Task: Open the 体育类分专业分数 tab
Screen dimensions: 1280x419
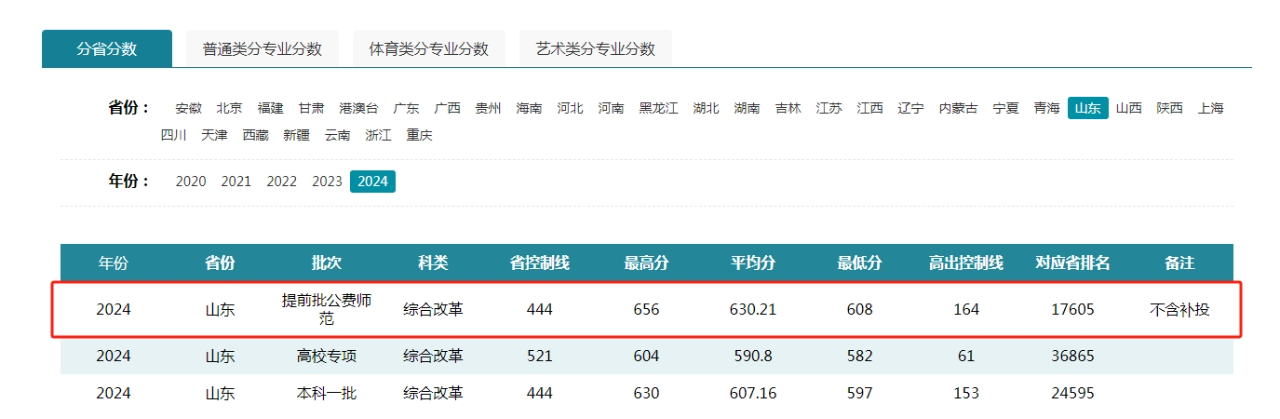Action: click(429, 48)
